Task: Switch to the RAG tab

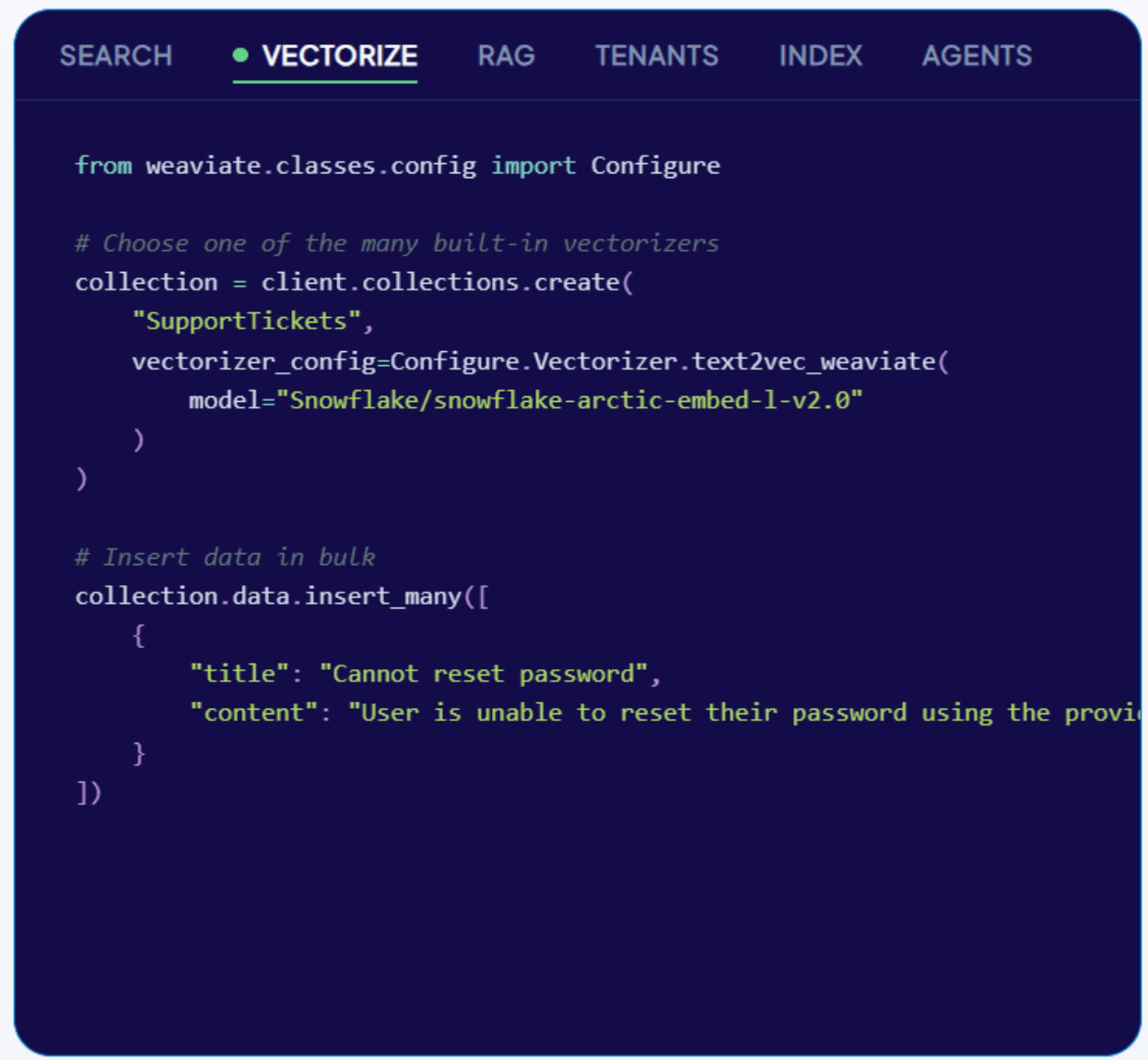Action: (x=506, y=56)
